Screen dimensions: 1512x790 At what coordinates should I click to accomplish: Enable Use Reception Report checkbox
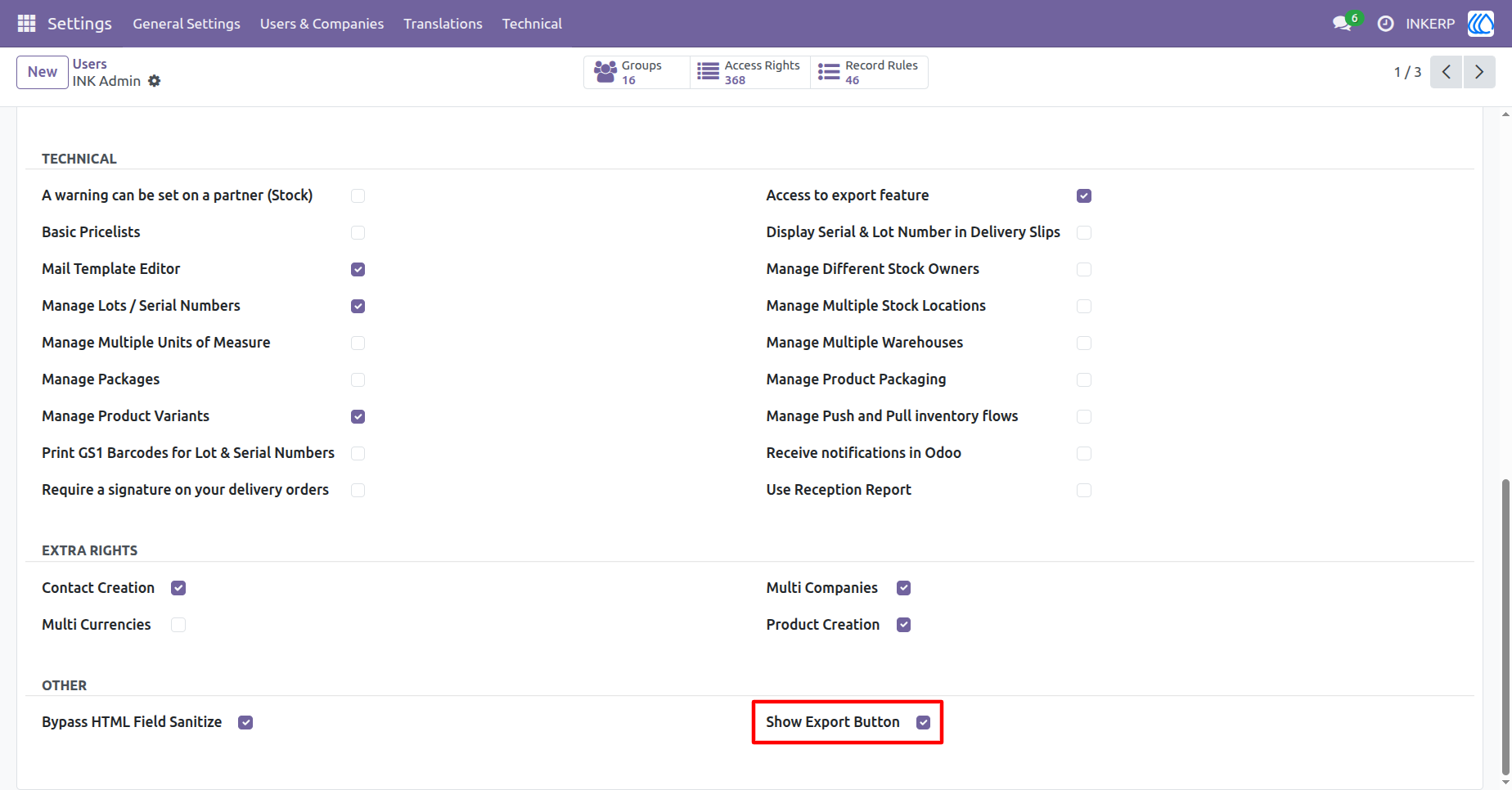click(x=1084, y=490)
